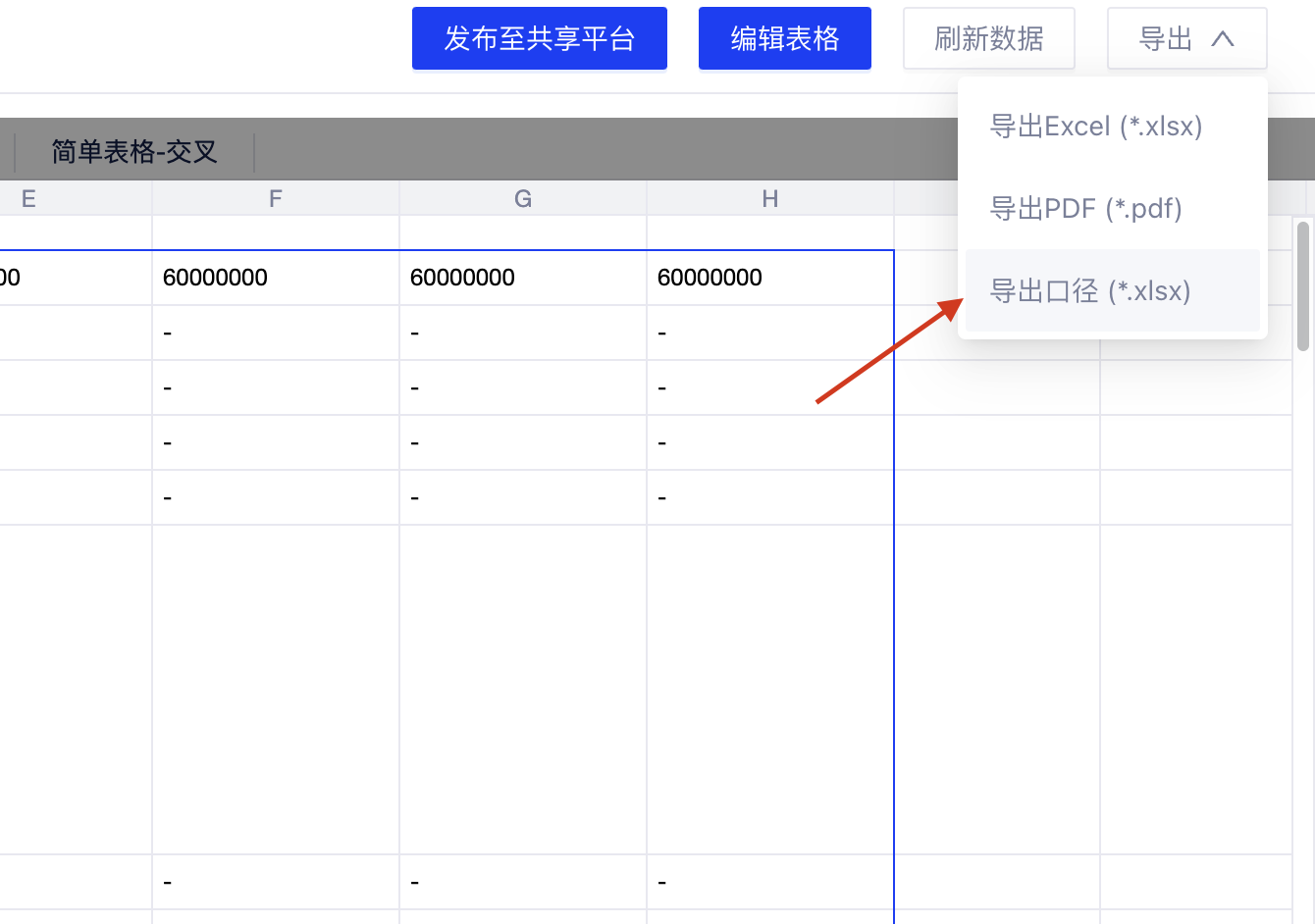Click the partially visible cell in column E
Image resolution: width=1315 pixels, height=924 pixels.
(69, 278)
